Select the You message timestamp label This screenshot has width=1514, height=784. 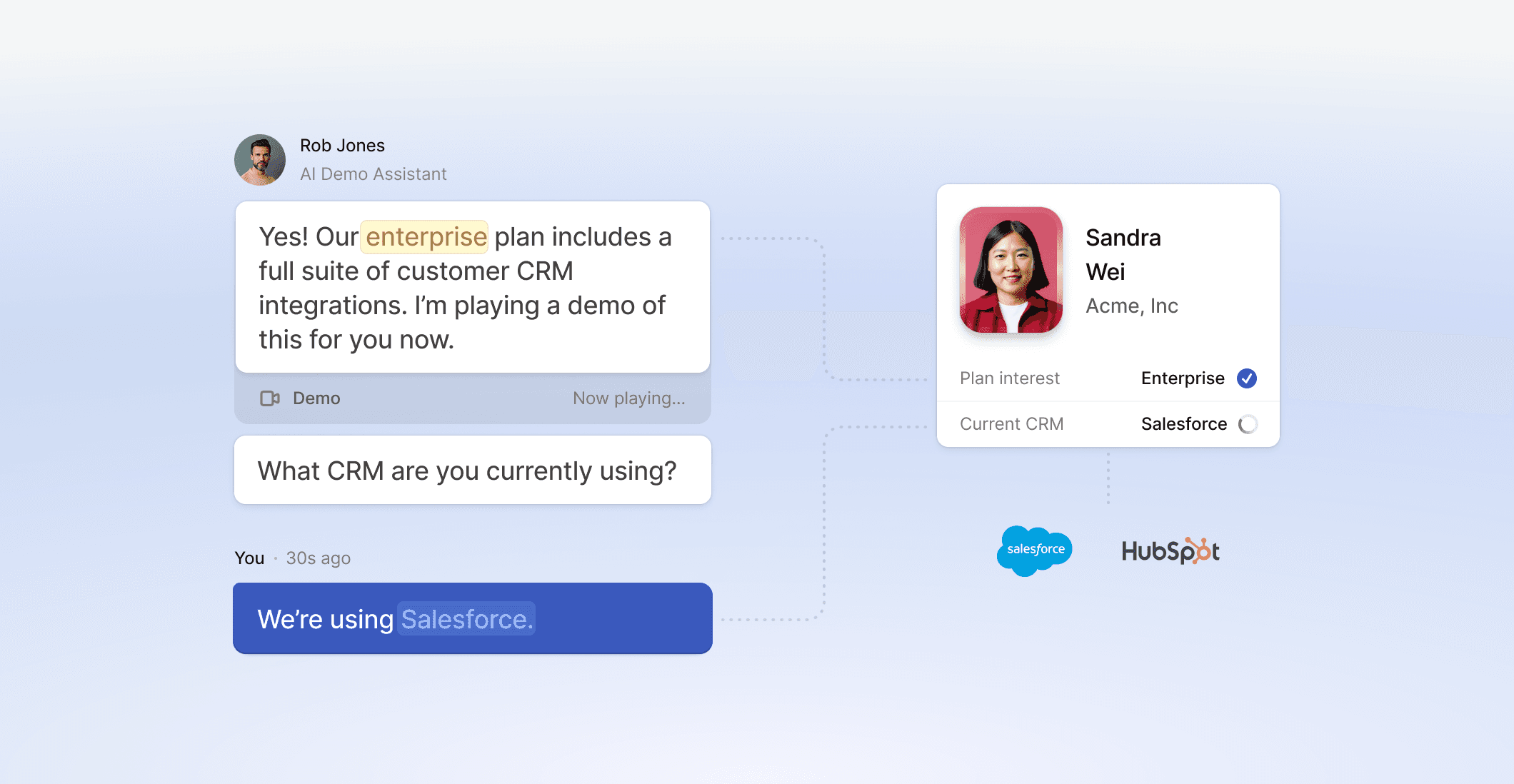[x=318, y=558]
